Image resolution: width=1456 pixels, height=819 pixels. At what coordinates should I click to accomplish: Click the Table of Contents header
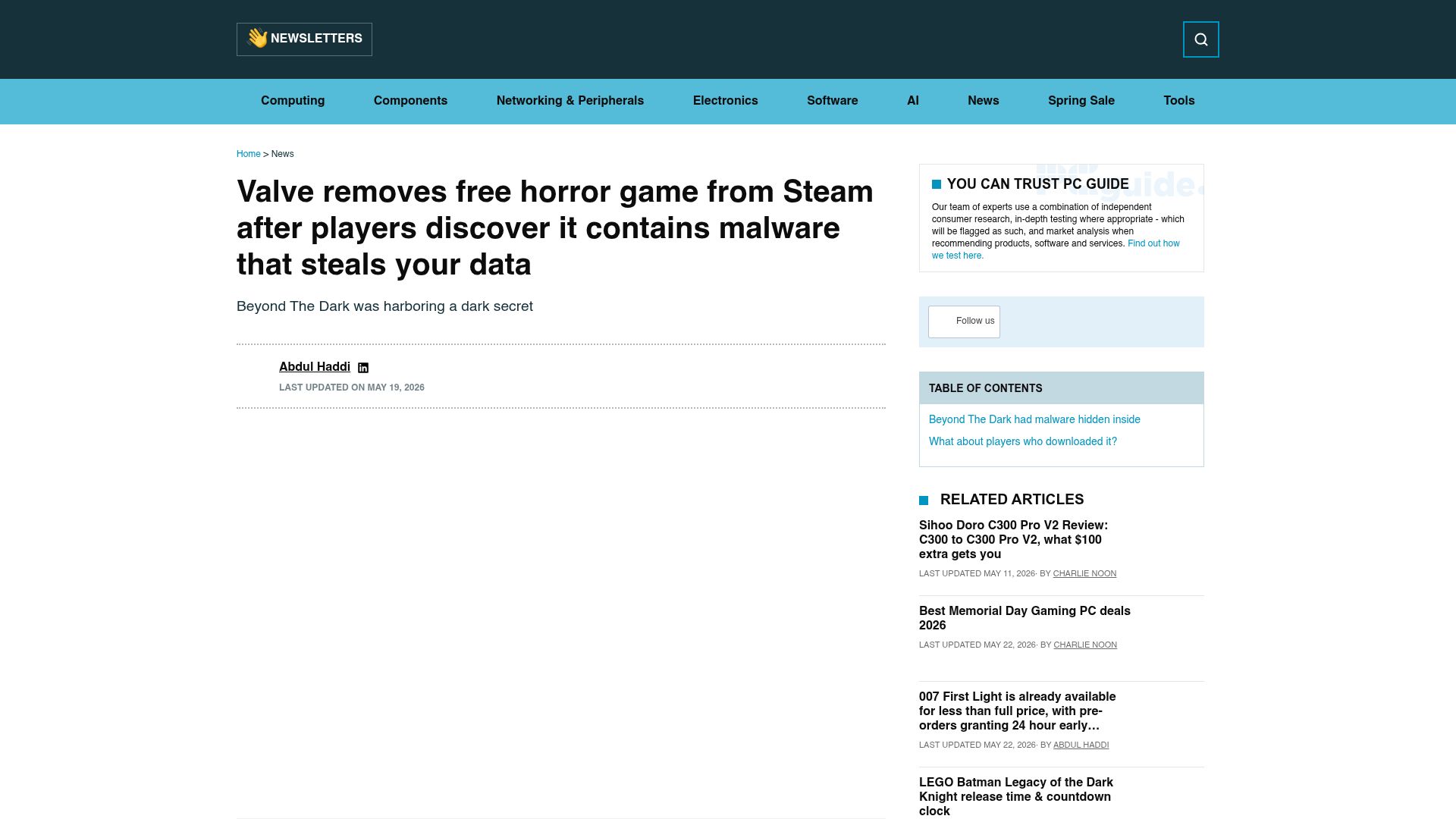pos(1061,388)
